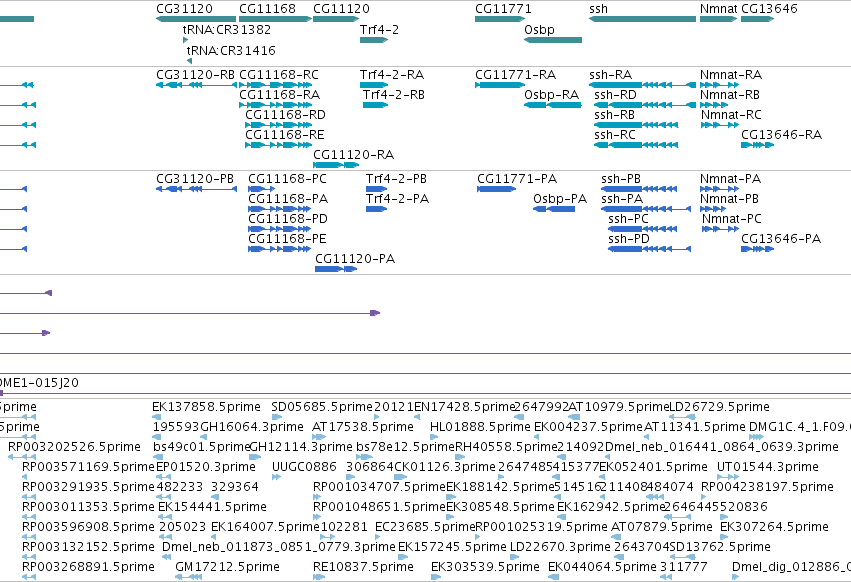Click protein ssh-PC

628,219
